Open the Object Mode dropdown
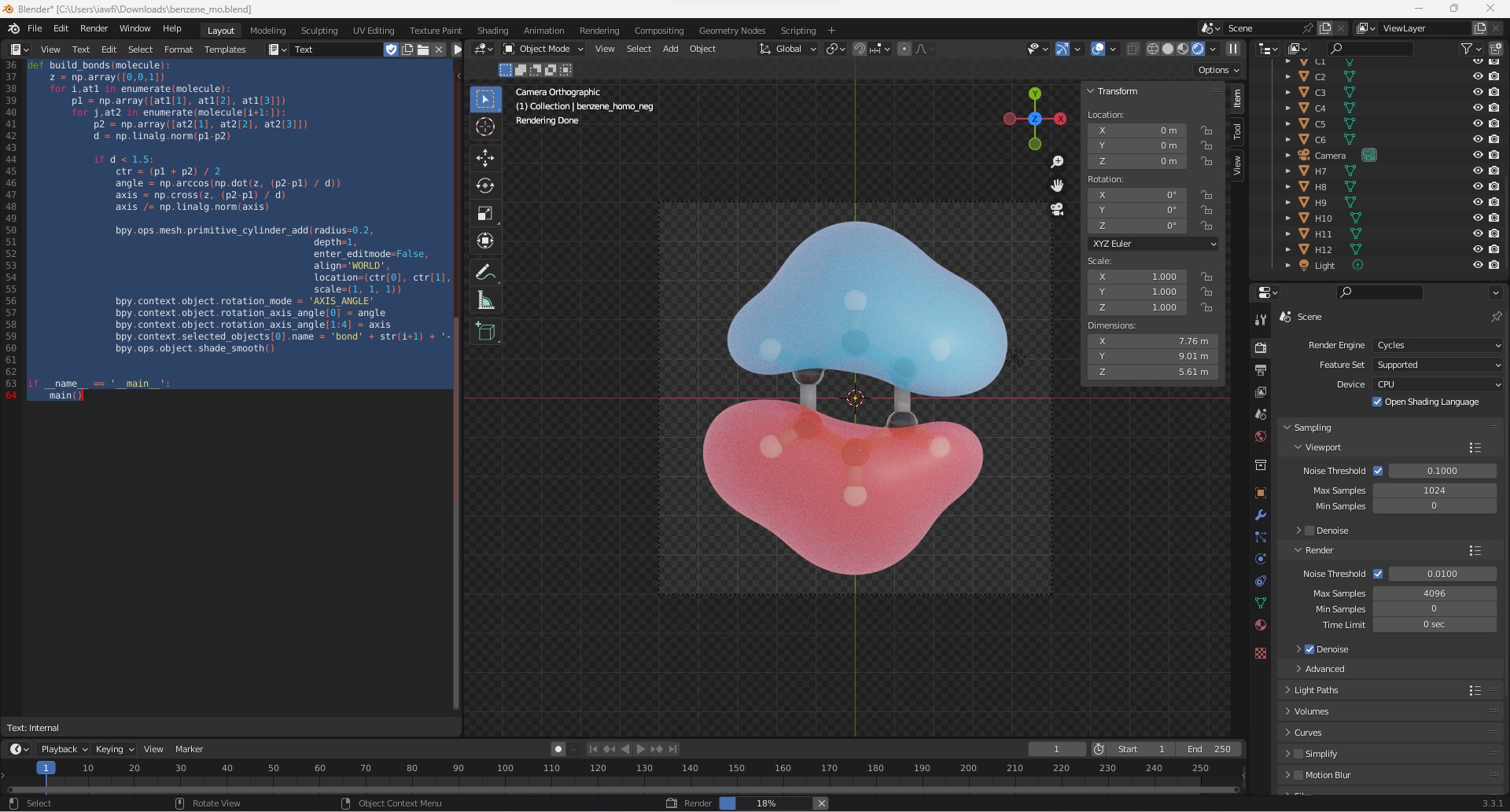The width and height of the screenshot is (1510, 812). point(543,49)
